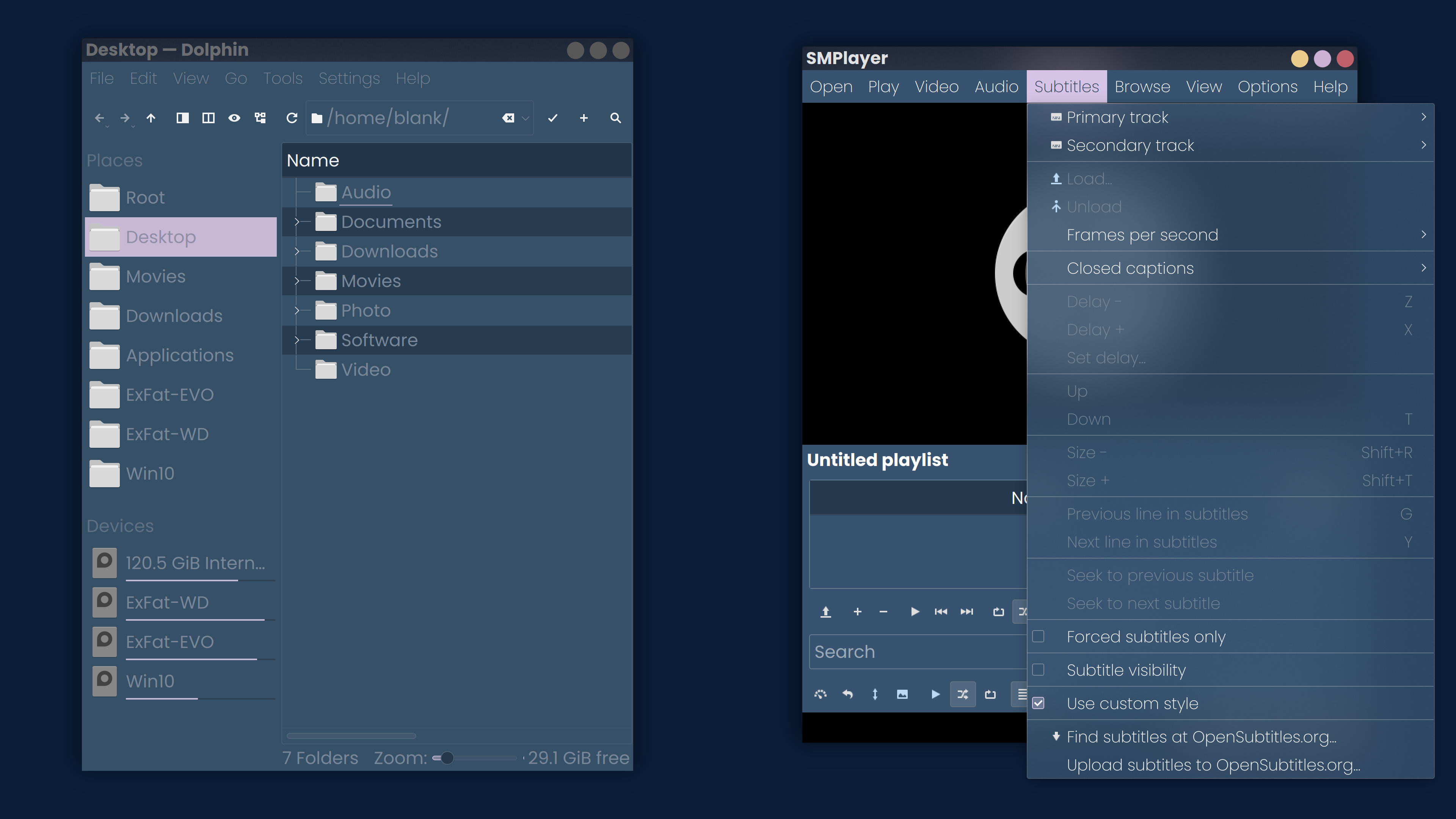
Task: Click the Name column header
Action: 457,160
